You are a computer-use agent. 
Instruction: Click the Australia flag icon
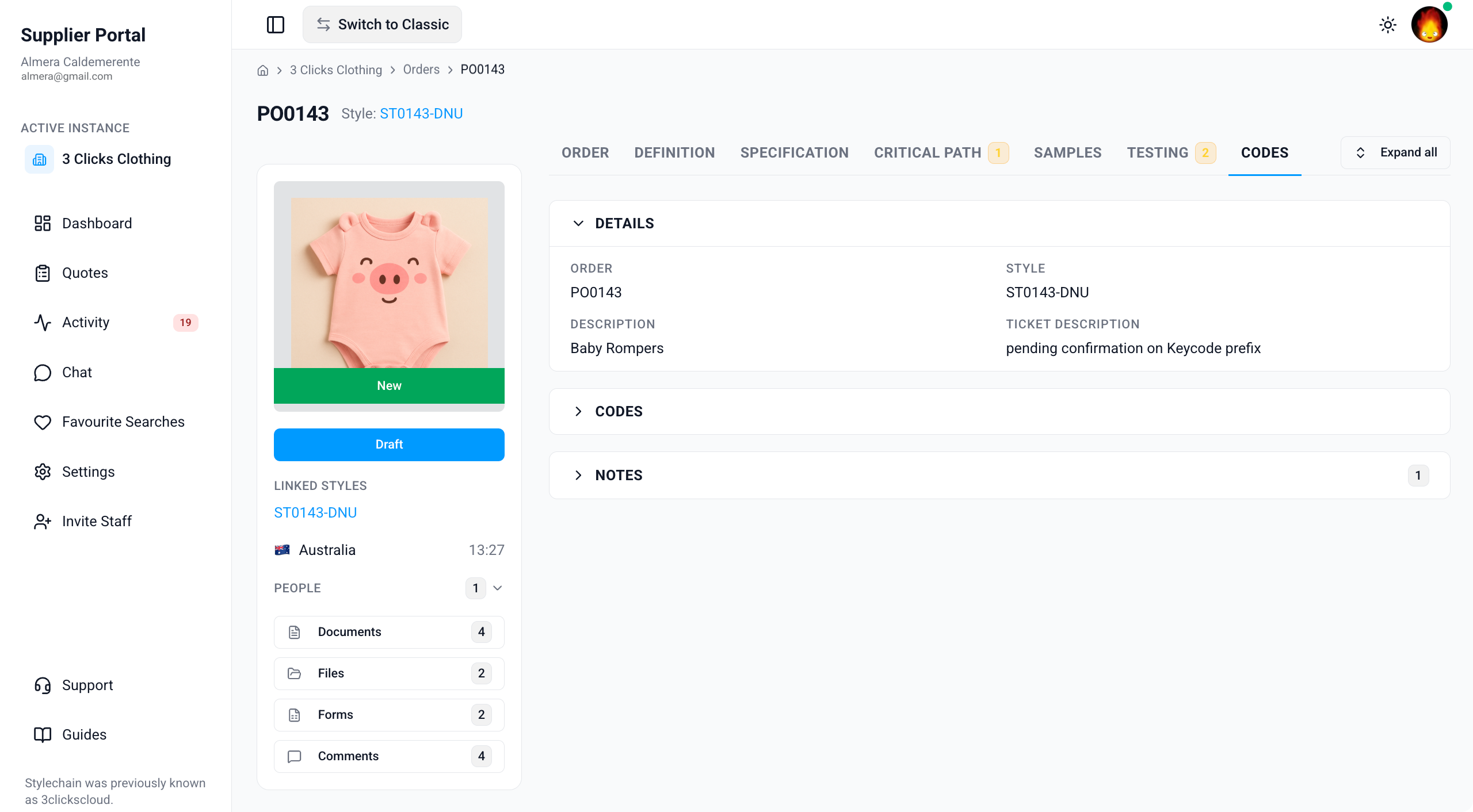[x=282, y=550]
